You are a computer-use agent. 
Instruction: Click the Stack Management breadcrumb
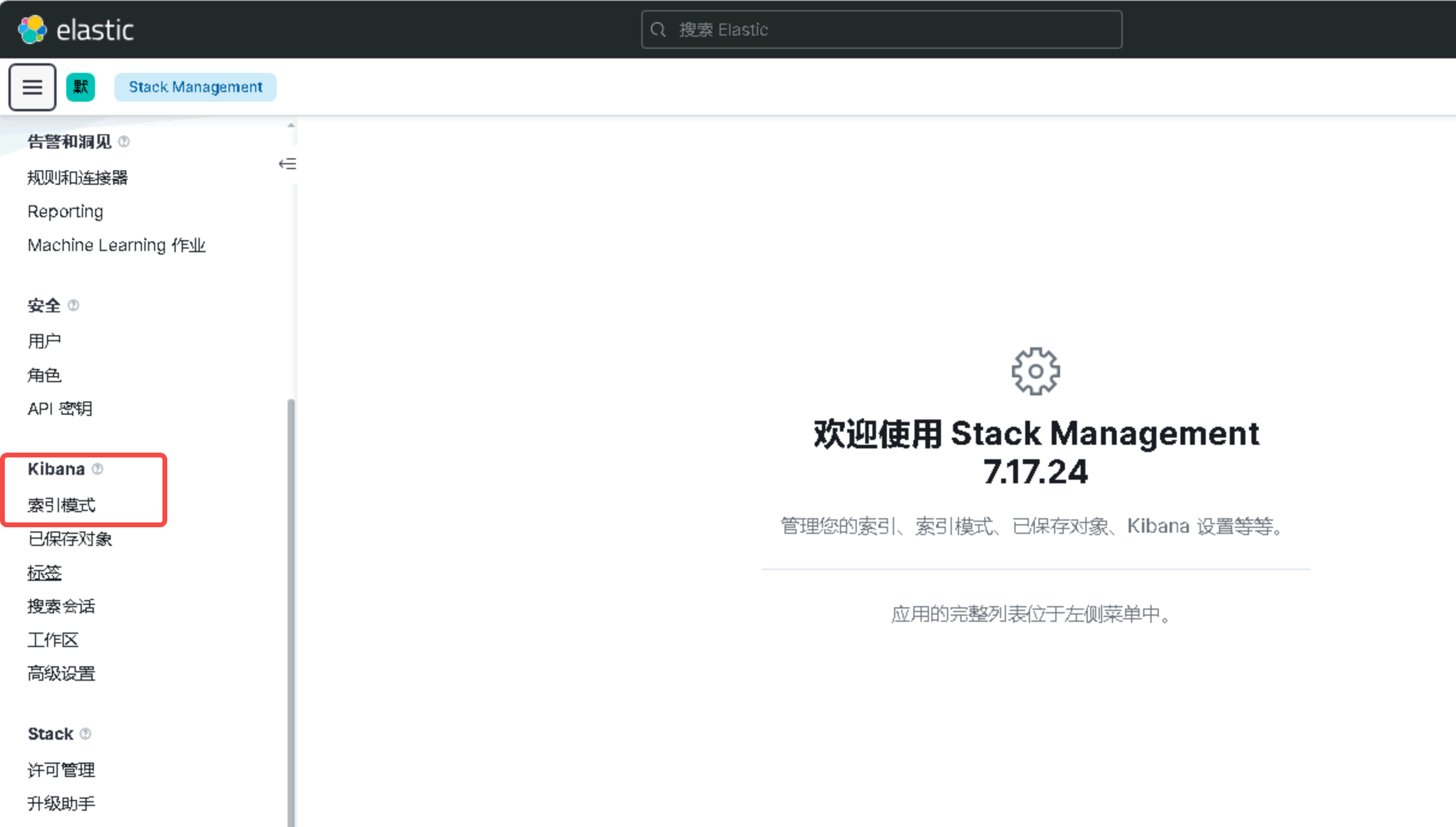coord(196,87)
